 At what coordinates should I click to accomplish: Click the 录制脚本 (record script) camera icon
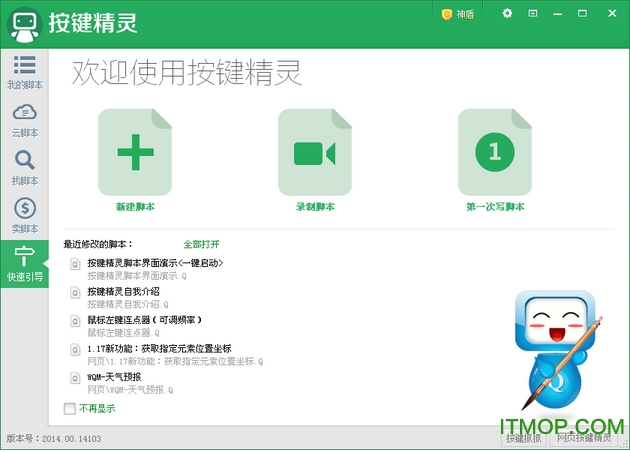315,153
